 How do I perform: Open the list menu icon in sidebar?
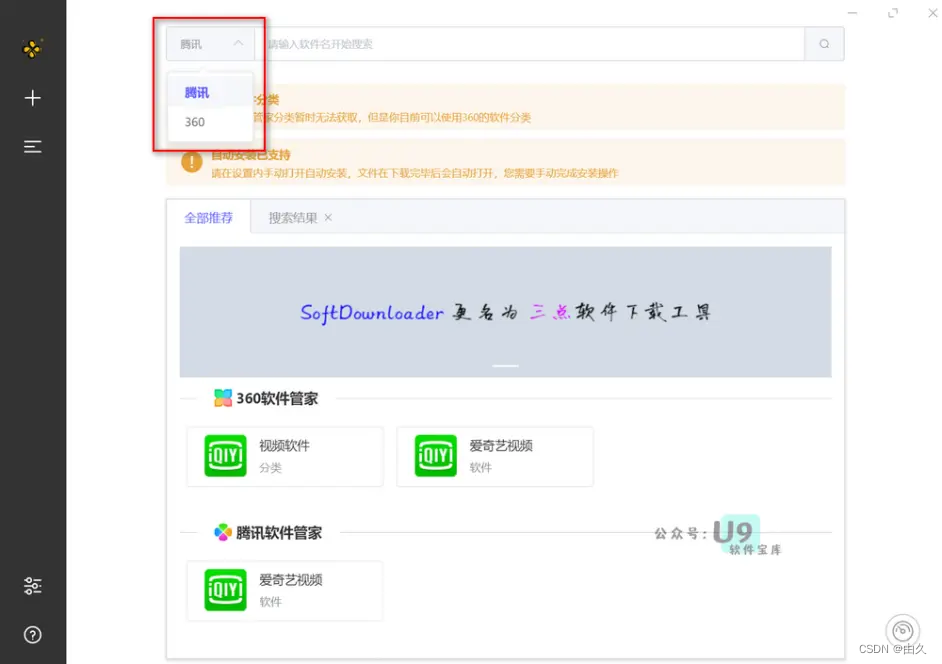32,147
